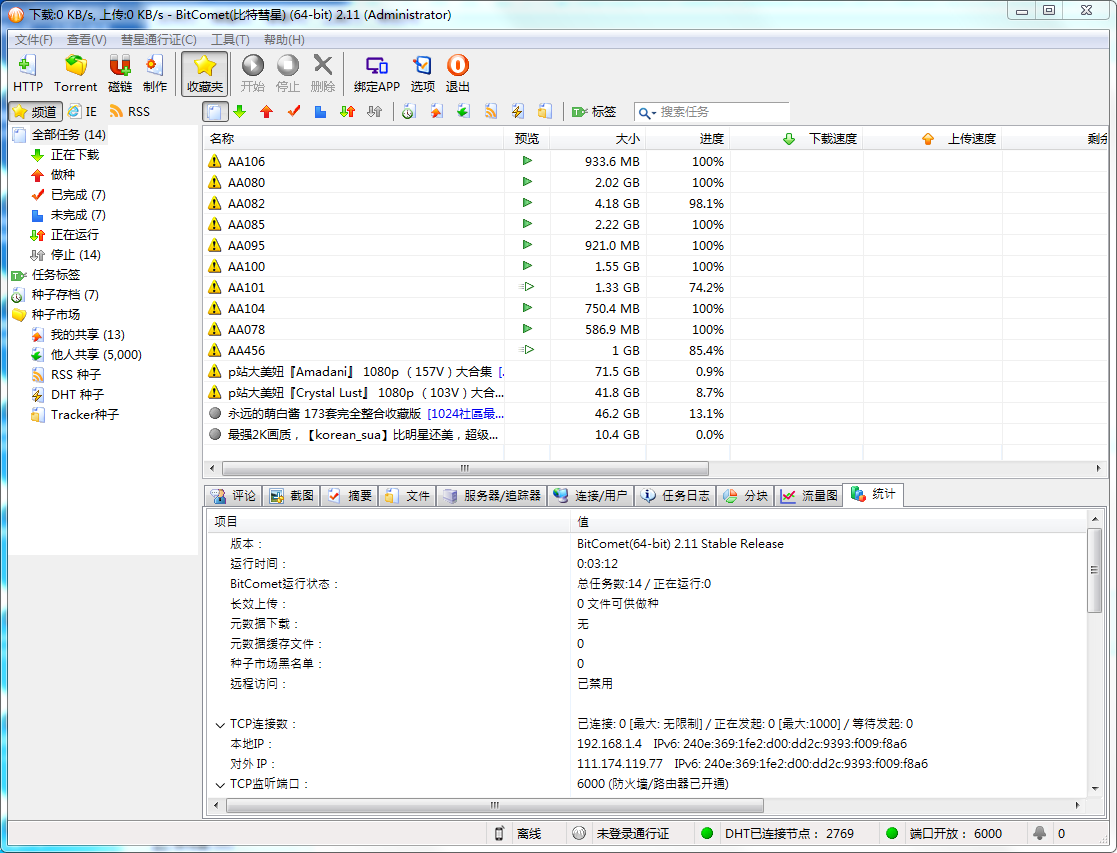Image resolution: width=1117 pixels, height=853 pixels.
Task: Click the [1024社區最... link in task row
Action: 465,413
